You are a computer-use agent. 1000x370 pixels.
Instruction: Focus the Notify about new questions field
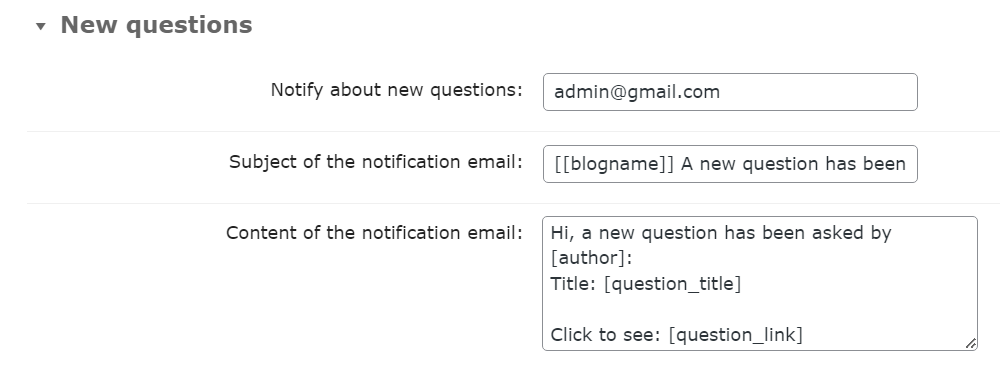pos(730,92)
